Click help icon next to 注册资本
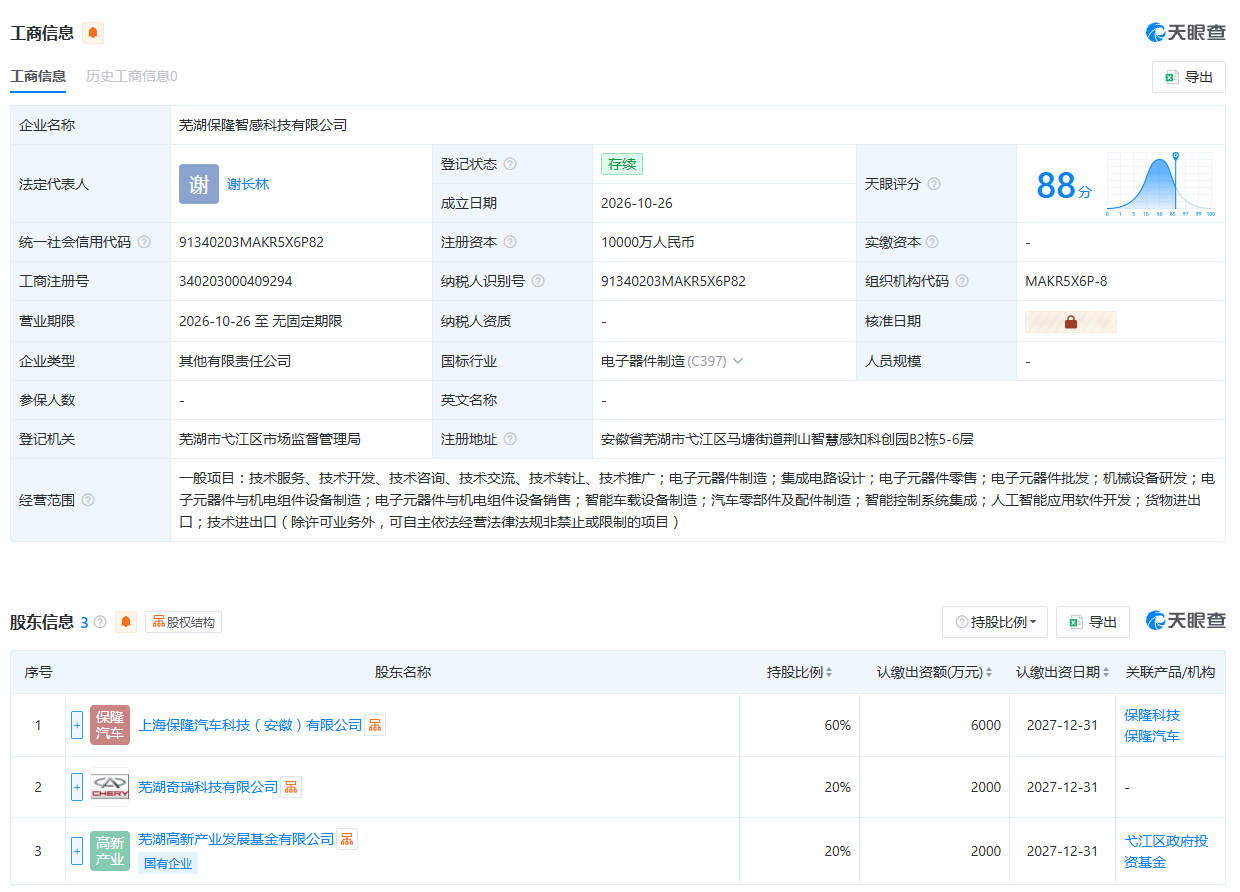Screen dimensions: 1240x892 [510, 242]
